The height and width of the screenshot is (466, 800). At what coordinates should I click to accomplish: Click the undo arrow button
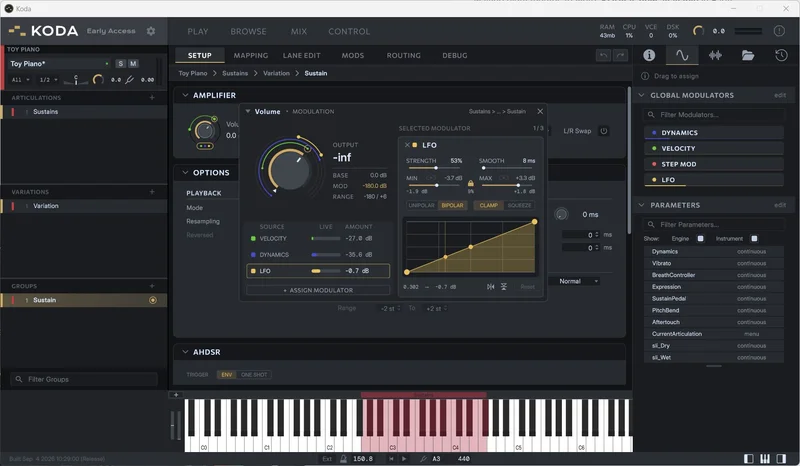604,55
